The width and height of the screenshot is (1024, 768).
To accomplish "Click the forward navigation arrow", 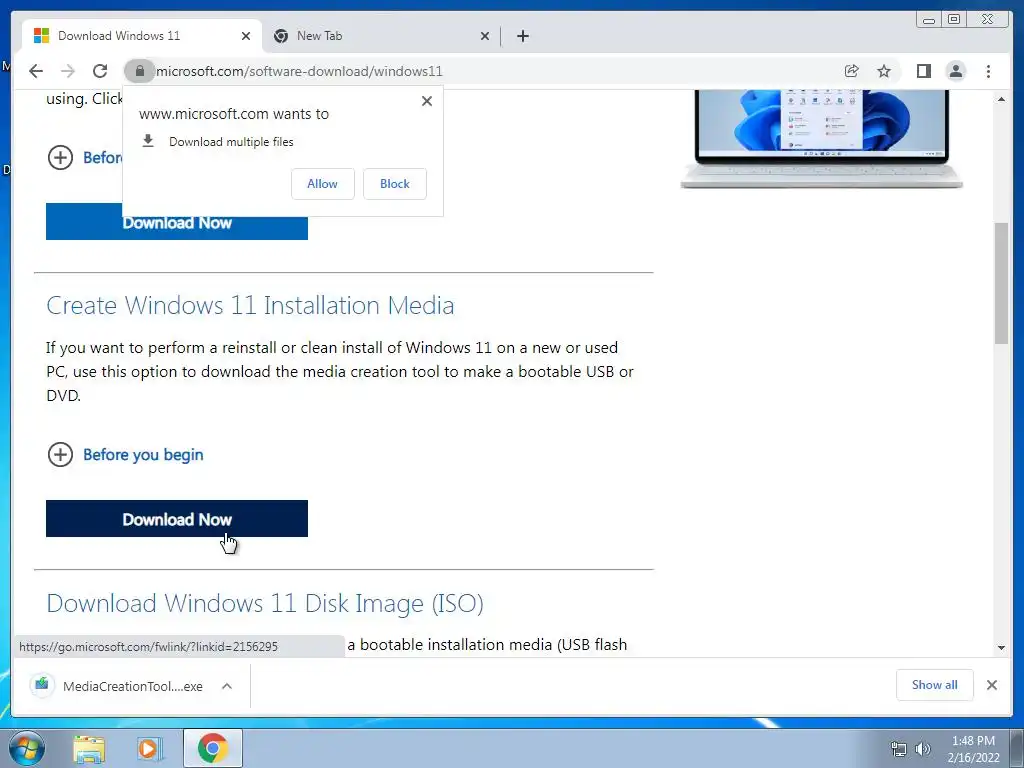I will [67, 71].
